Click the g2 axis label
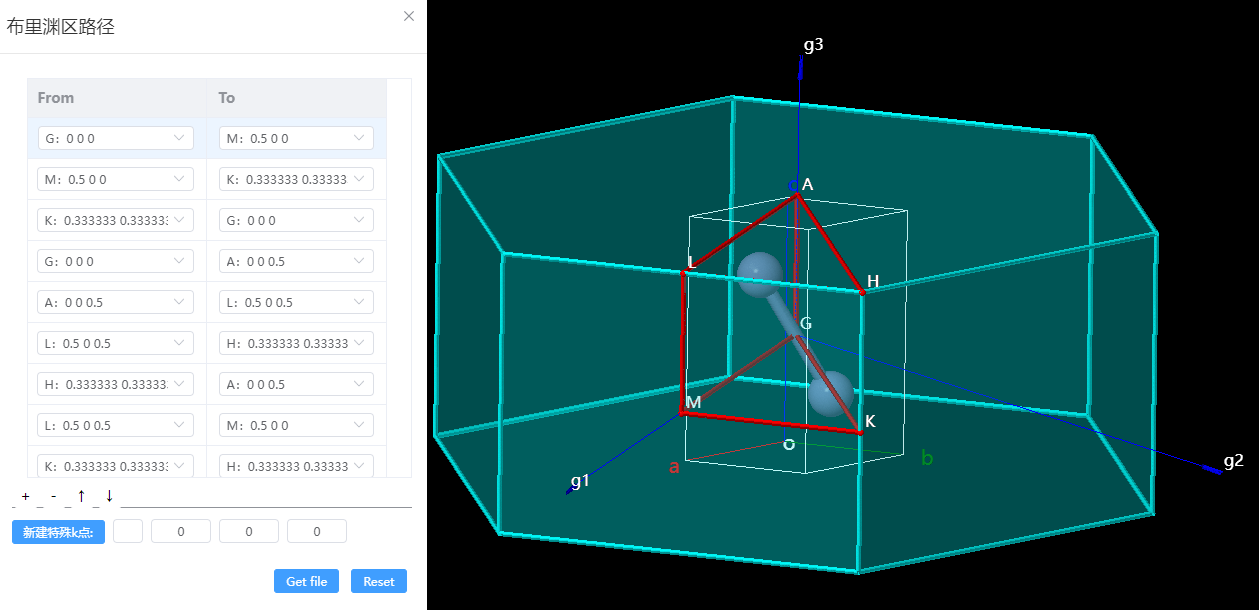The width and height of the screenshot is (1259, 610). 1234,461
